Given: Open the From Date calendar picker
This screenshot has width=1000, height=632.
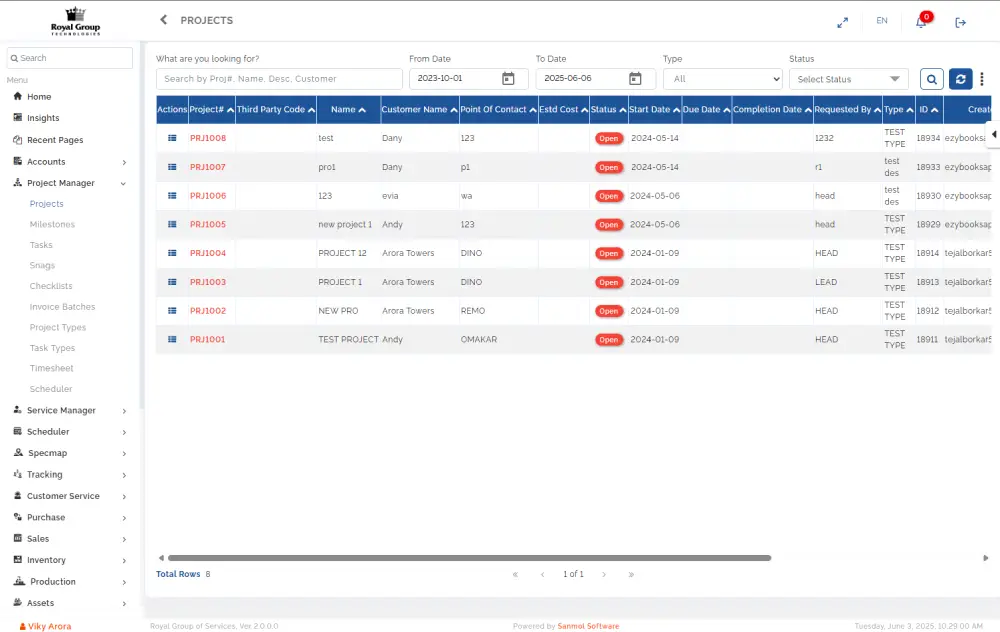Looking at the screenshot, I should 508,79.
